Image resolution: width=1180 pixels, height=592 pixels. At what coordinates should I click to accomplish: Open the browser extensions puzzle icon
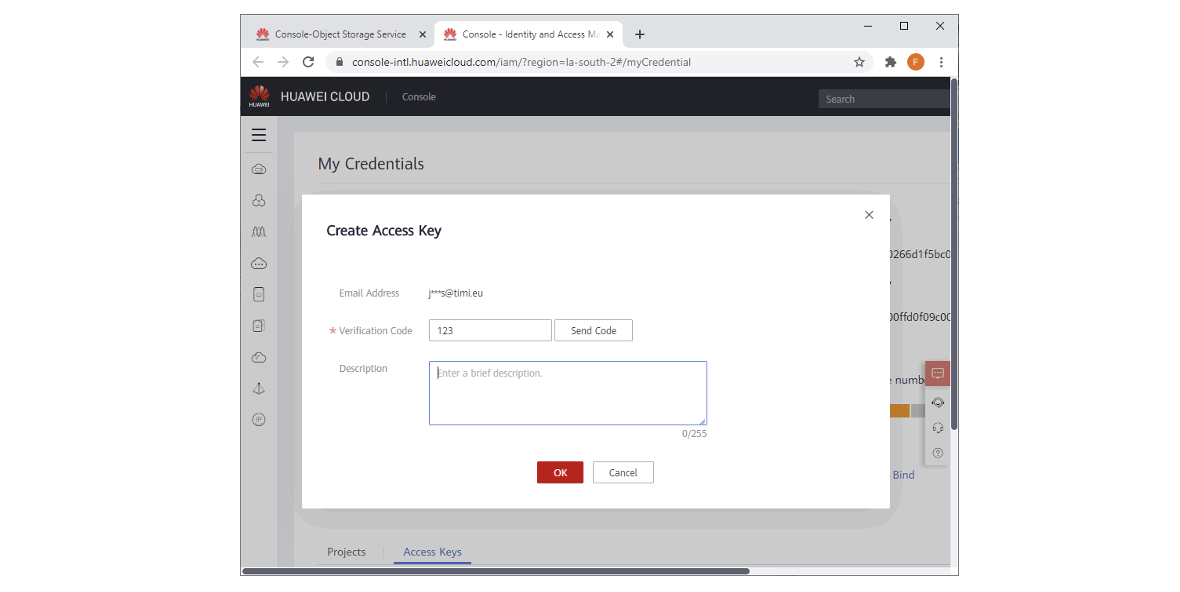[x=890, y=62]
